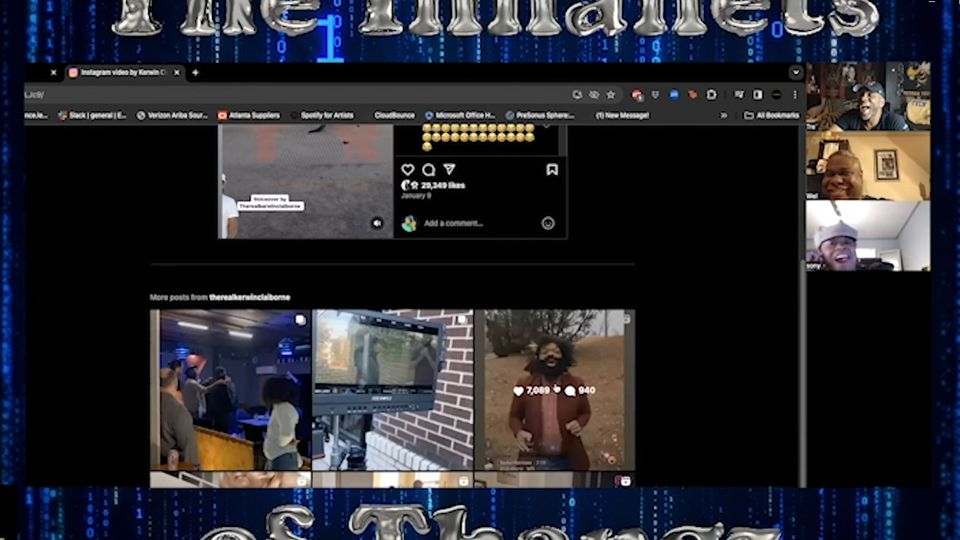Open the Spotify for Artists bookmark
This screenshot has height=540, width=960.
coord(323,115)
